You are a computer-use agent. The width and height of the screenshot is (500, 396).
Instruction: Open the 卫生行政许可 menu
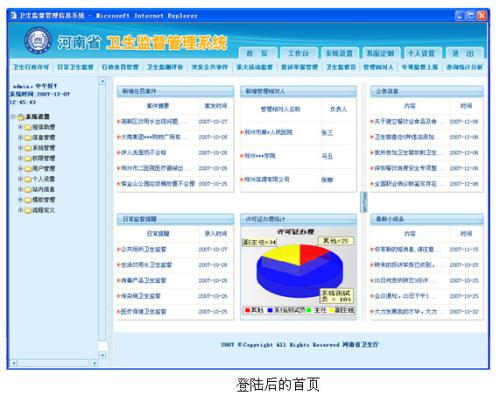(31, 67)
